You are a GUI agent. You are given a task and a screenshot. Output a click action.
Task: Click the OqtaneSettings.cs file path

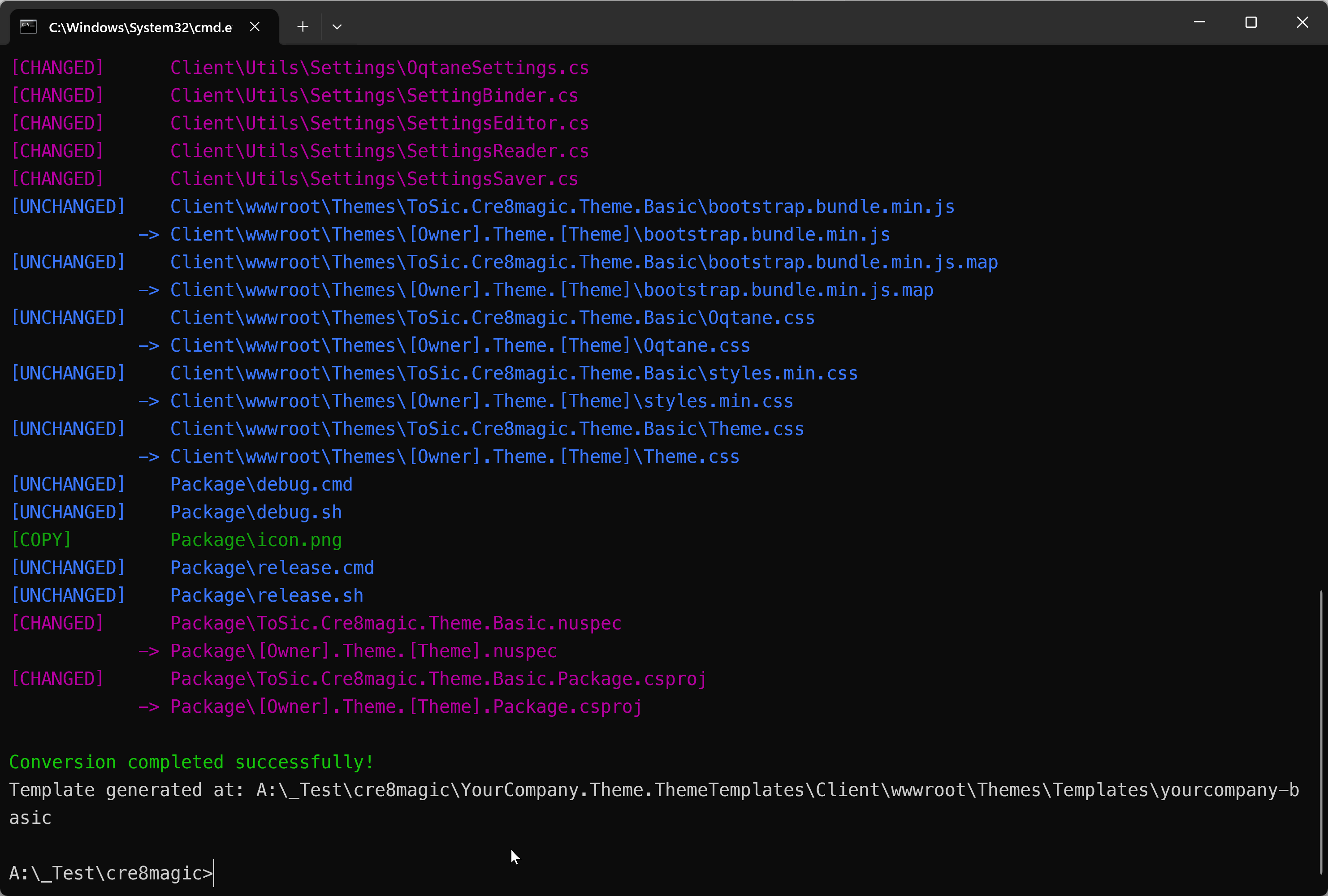[x=380, y=68]
